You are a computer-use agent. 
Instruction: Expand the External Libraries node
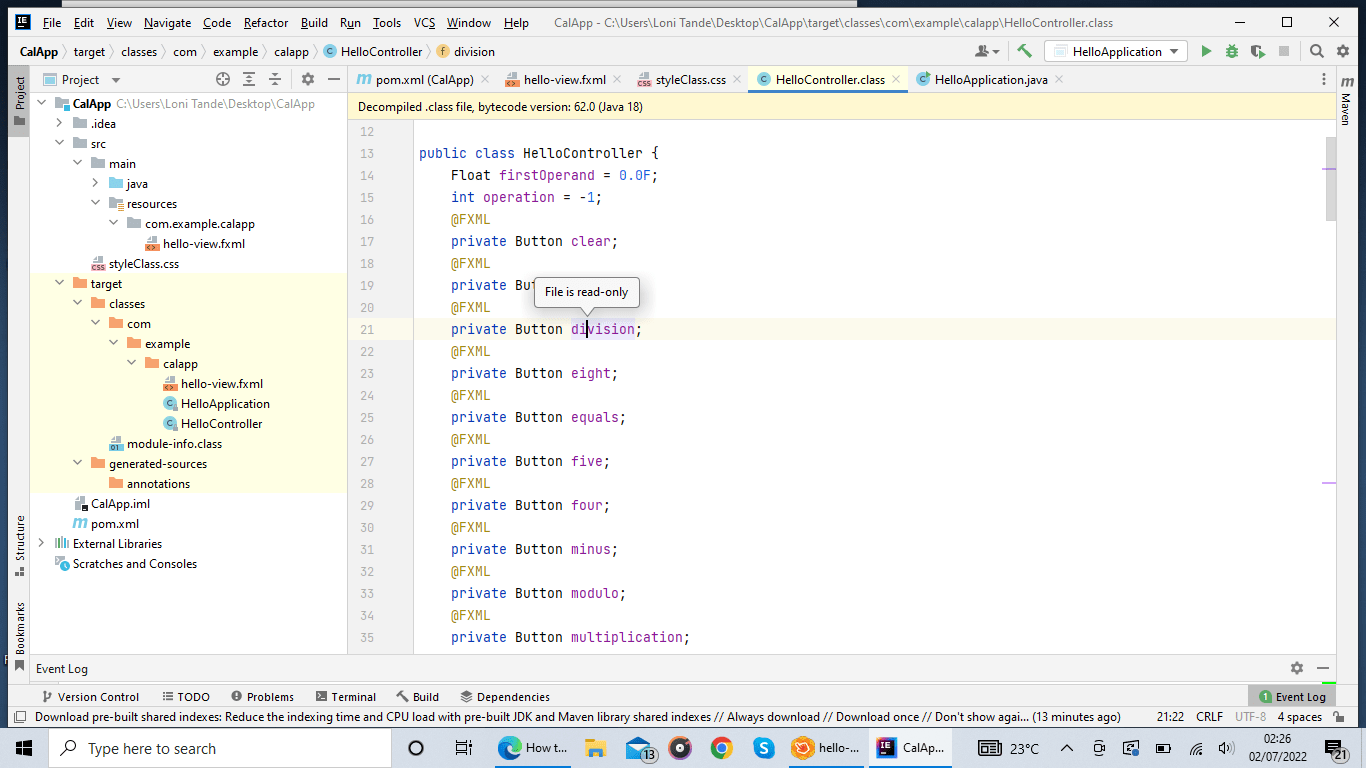tap(40, 543)
